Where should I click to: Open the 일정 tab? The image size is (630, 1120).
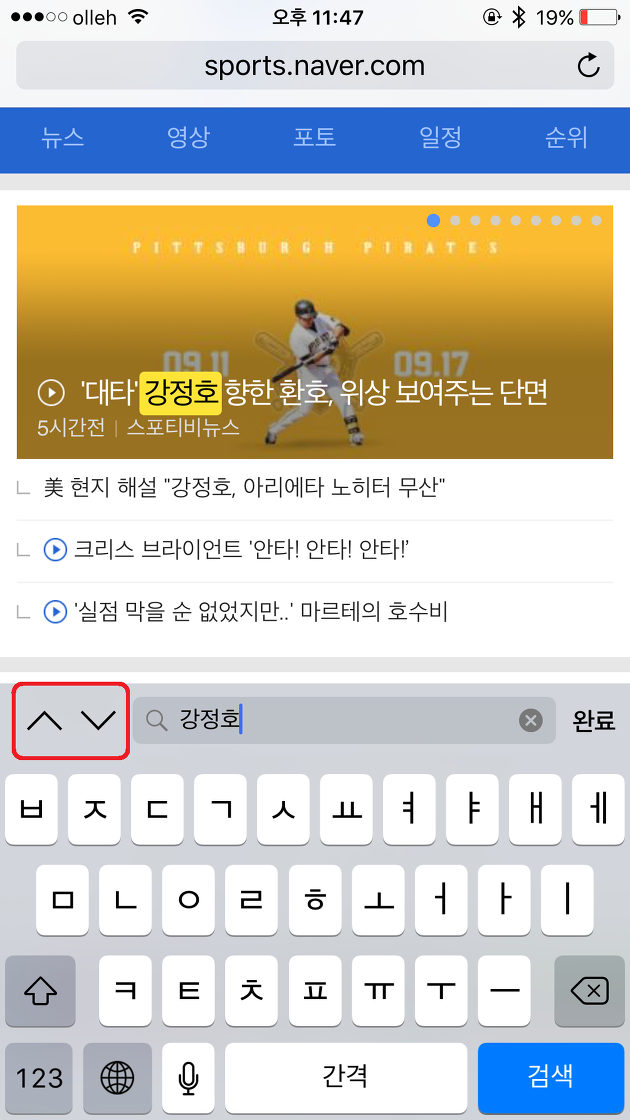[440, 137]
